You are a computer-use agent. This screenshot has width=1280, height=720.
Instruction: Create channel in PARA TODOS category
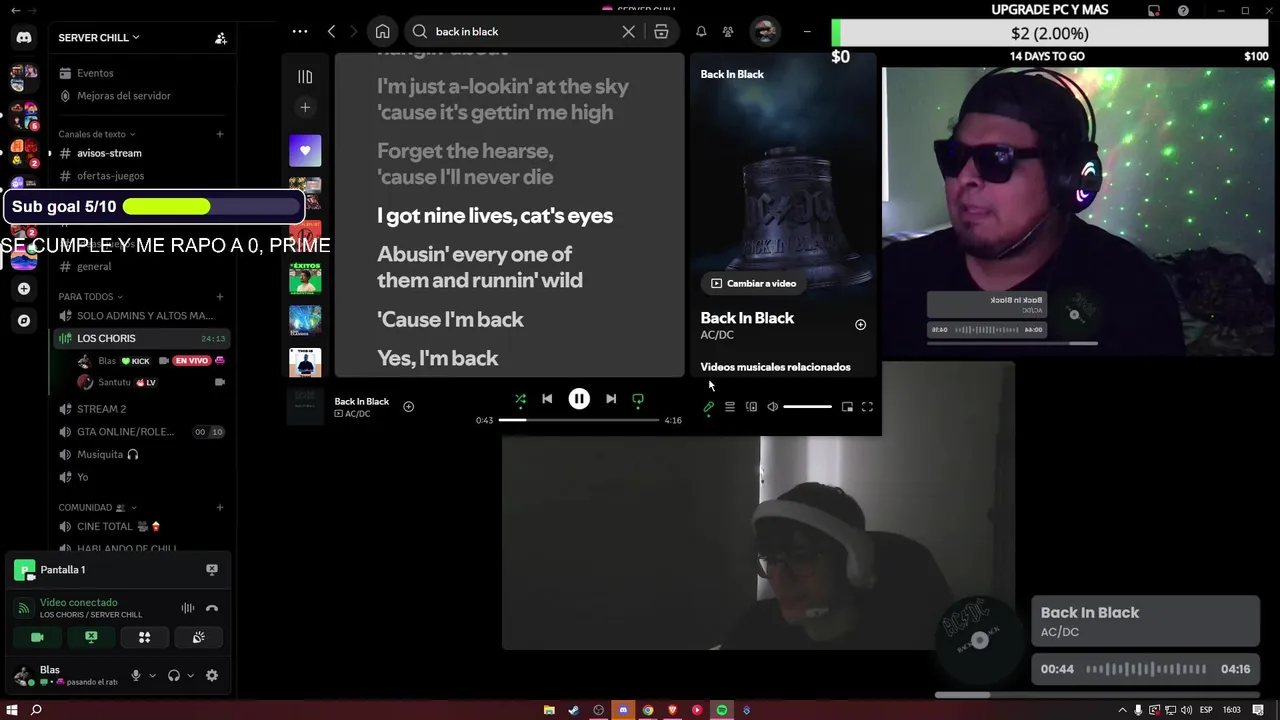coord(220,297)
